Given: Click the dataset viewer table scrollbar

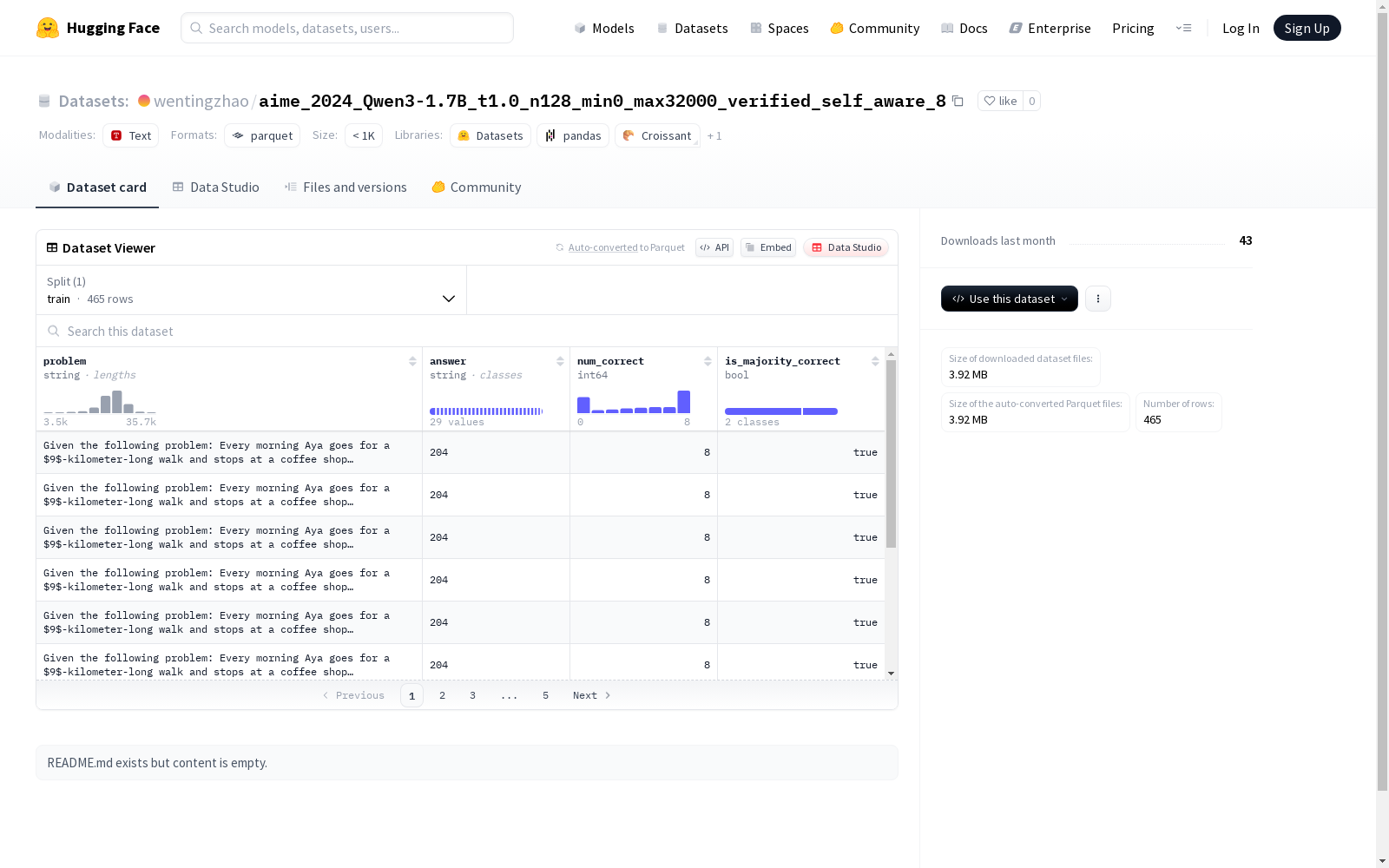Looking at the screenshot, I should tap(891, 454).
